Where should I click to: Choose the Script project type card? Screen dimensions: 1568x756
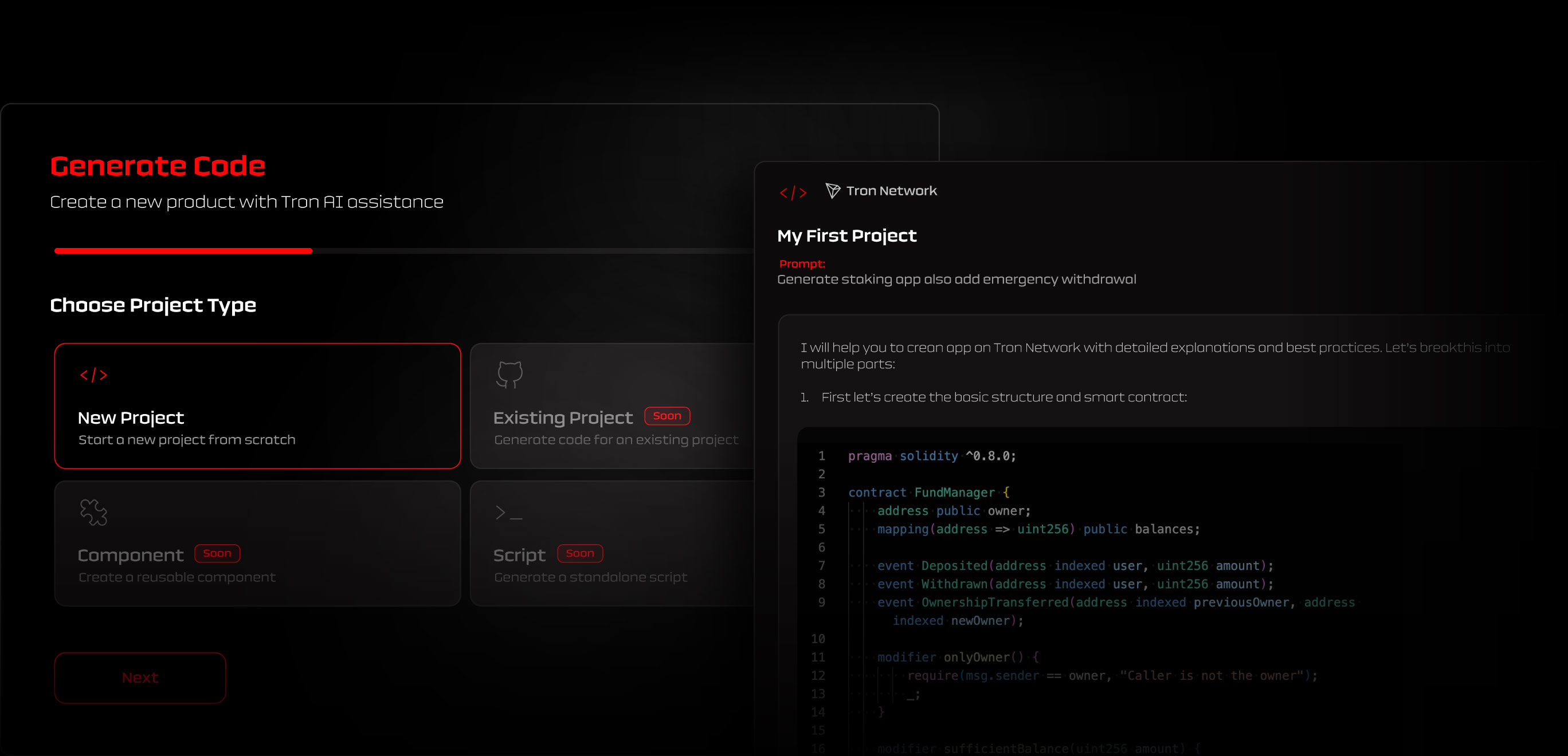tap(612, 543)
